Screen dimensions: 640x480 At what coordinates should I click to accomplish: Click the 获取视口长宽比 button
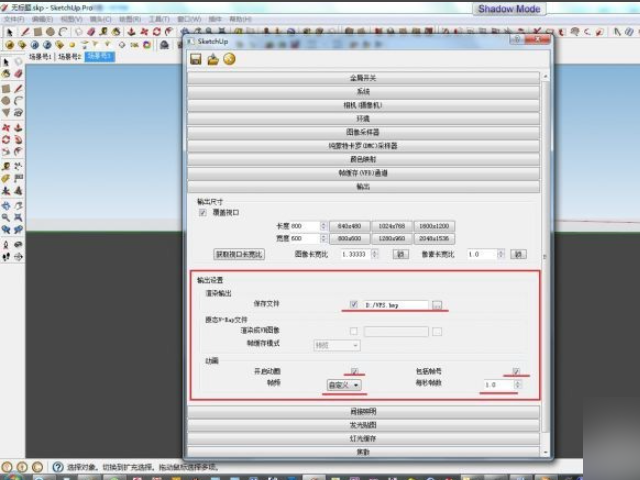pos(239,254)
